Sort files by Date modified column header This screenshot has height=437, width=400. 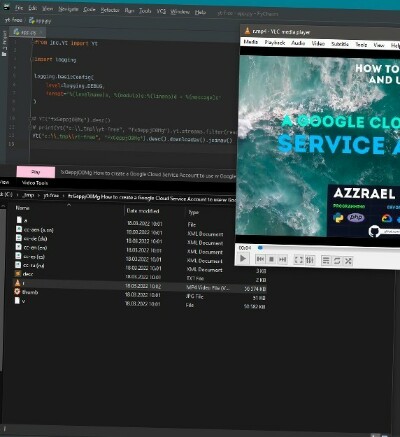(x=143, y=211)
